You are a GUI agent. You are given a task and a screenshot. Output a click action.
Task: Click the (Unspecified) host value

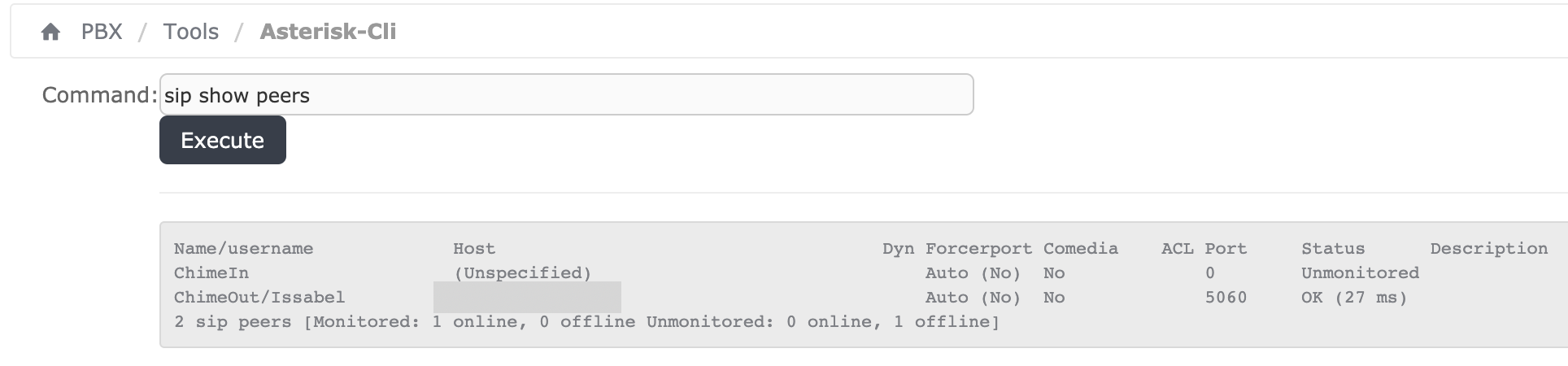[x=522, y=273]
